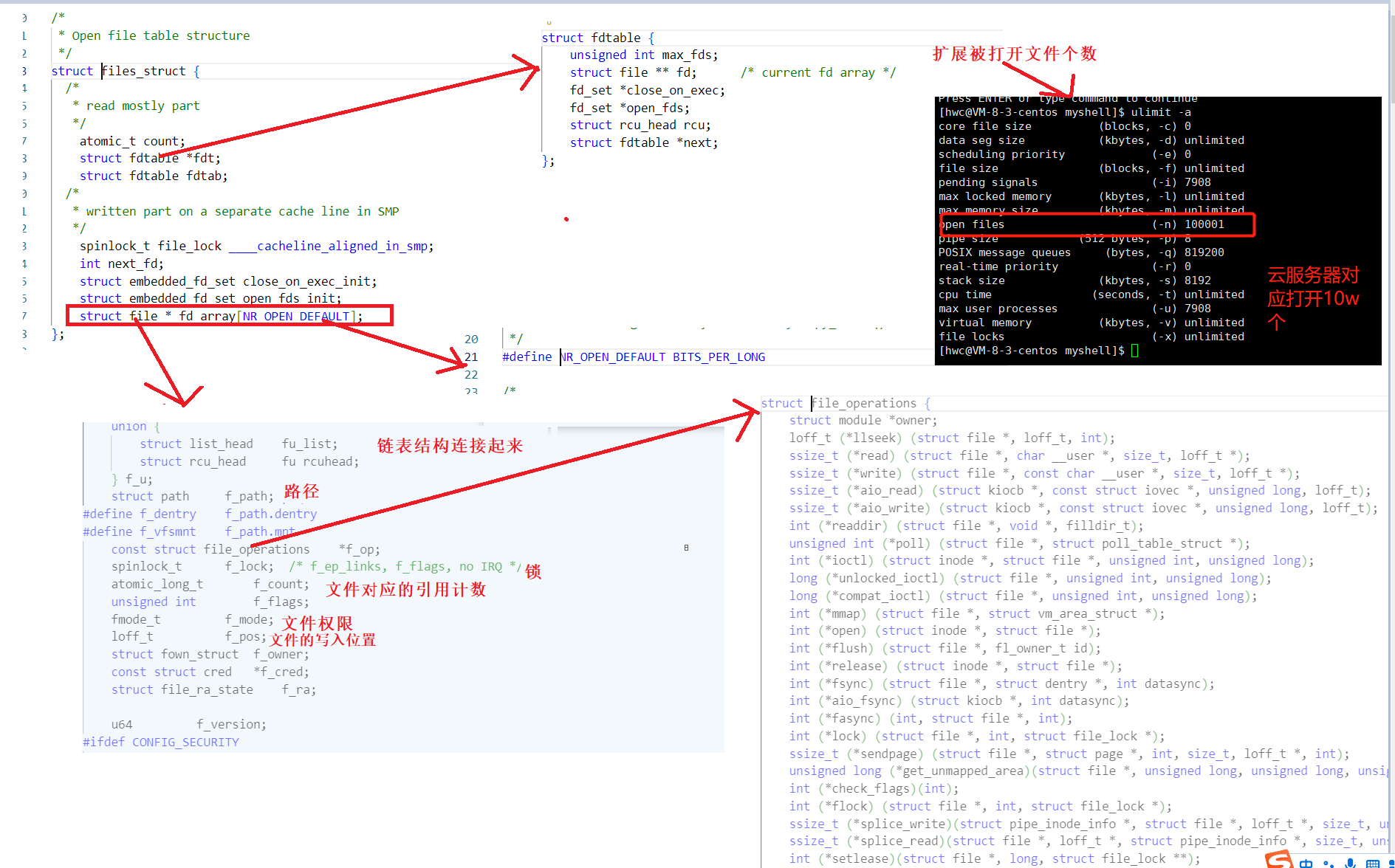This screenshot has width=1395, height=868.
Task: Click the (*readdir) function pointer
Action: click(853, 526)
